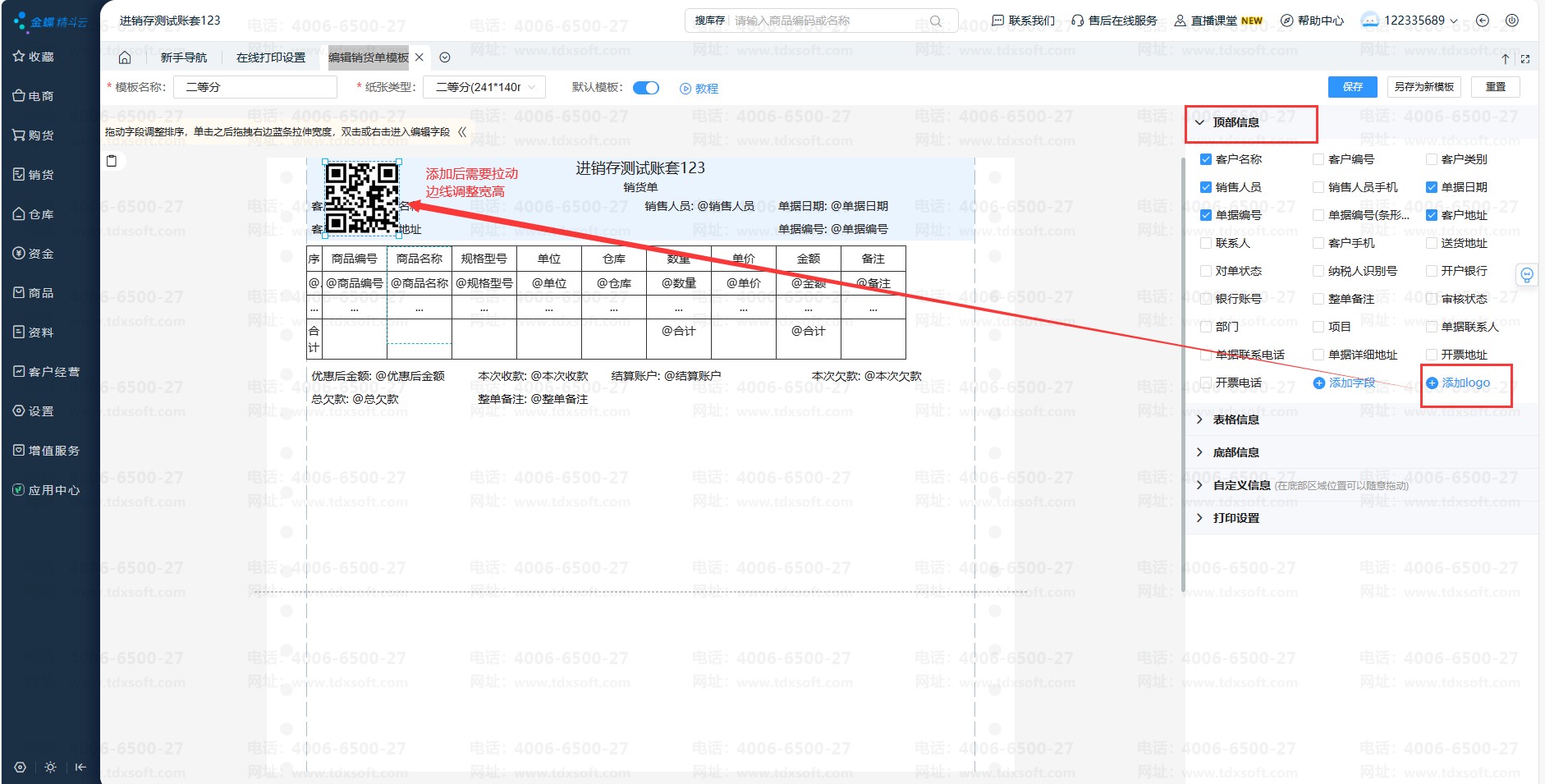Click the clipboard icon above the template
Viewport: 1545px width, 784px height.
pyautogui.click(x=112, y=161)
